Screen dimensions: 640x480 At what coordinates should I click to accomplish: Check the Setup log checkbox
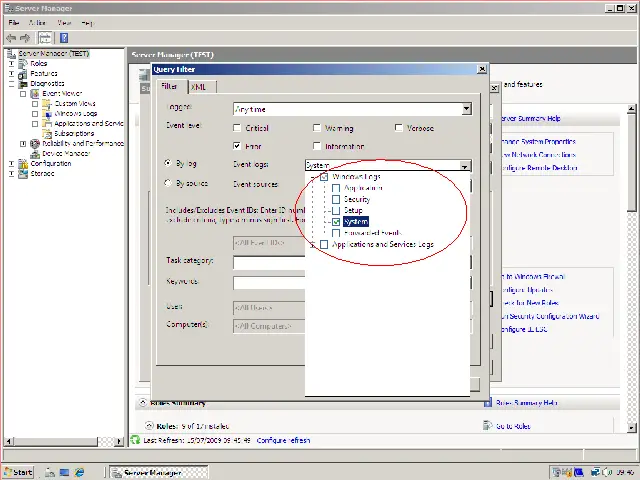pyautogui.click(x=336, y=211)
